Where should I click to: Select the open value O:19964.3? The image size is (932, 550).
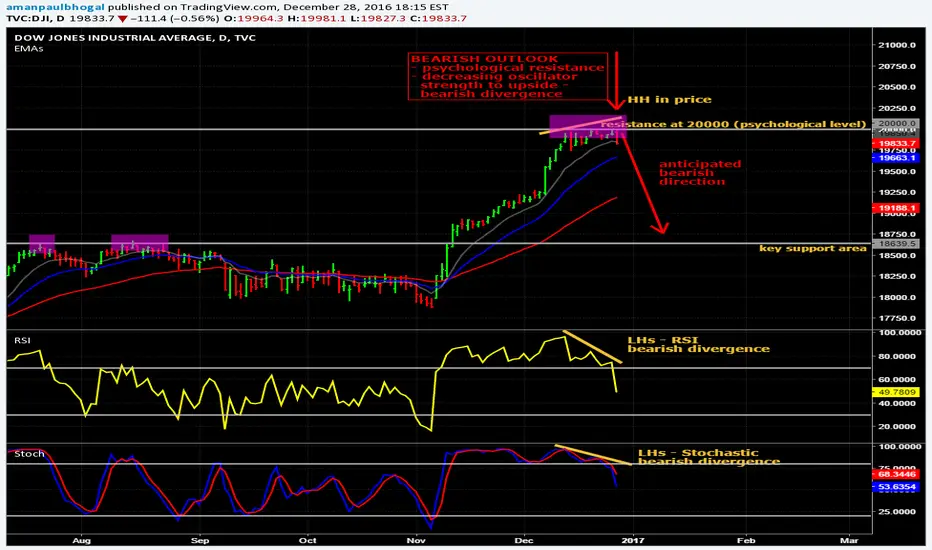pos(253,18)
